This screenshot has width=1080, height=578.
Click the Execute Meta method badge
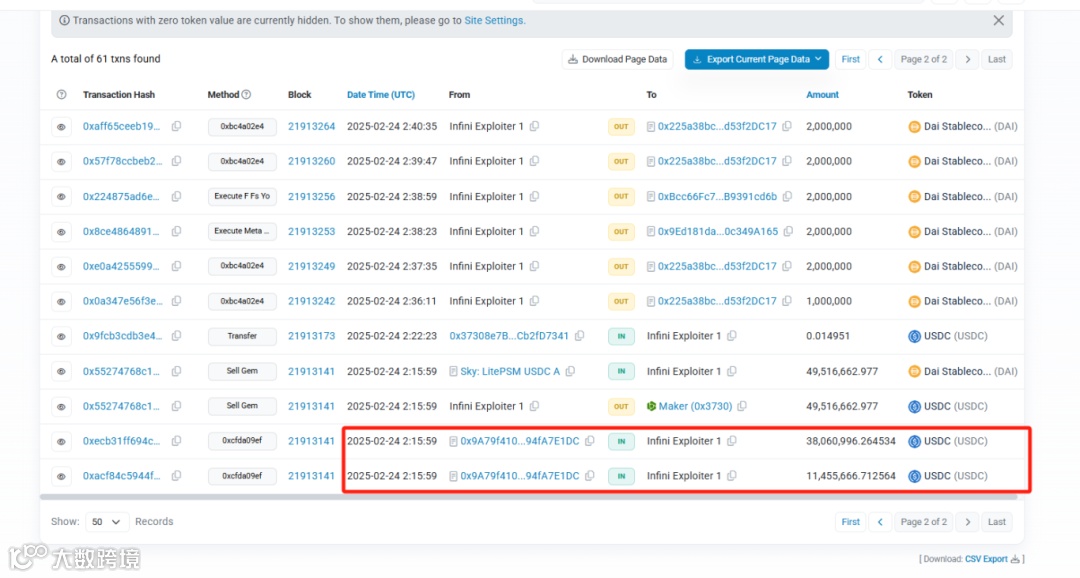[x=242, y=231]
